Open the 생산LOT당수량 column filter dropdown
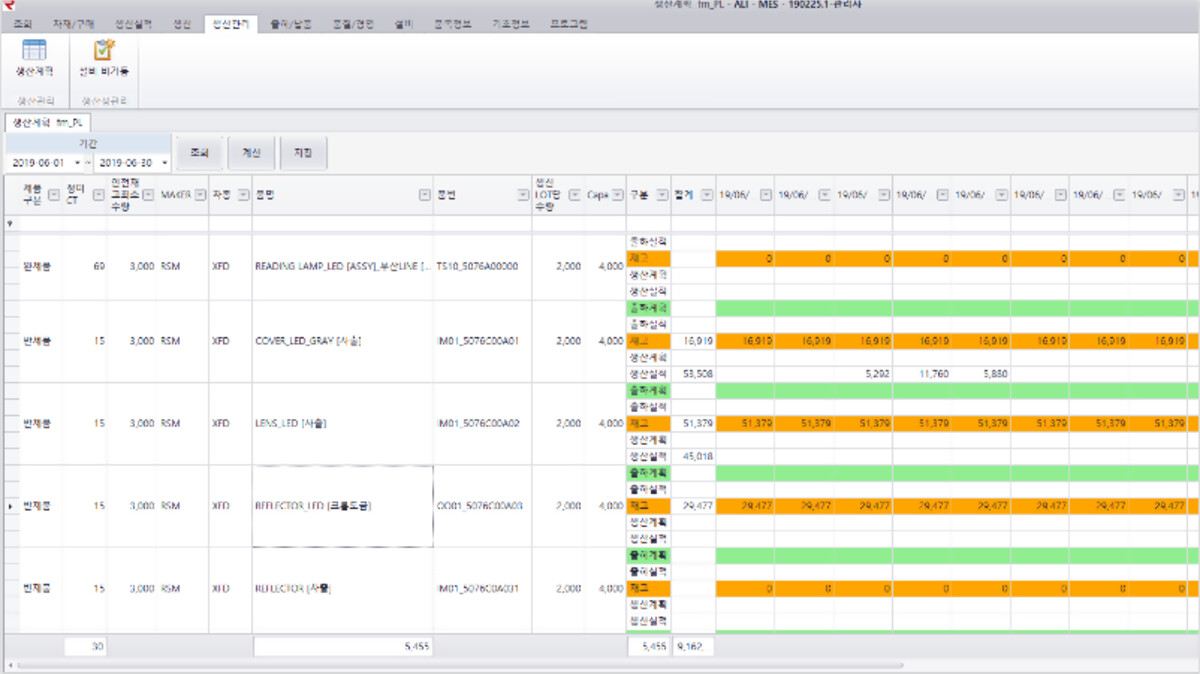Screen dimensions: 1200x674 (574, 195)
